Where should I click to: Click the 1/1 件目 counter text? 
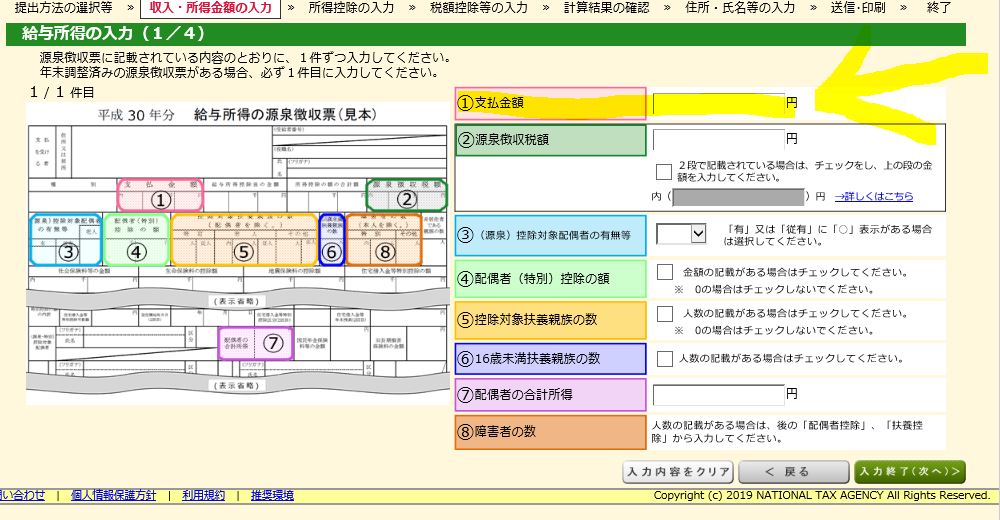pyautogui.click(x=62, y=93)
